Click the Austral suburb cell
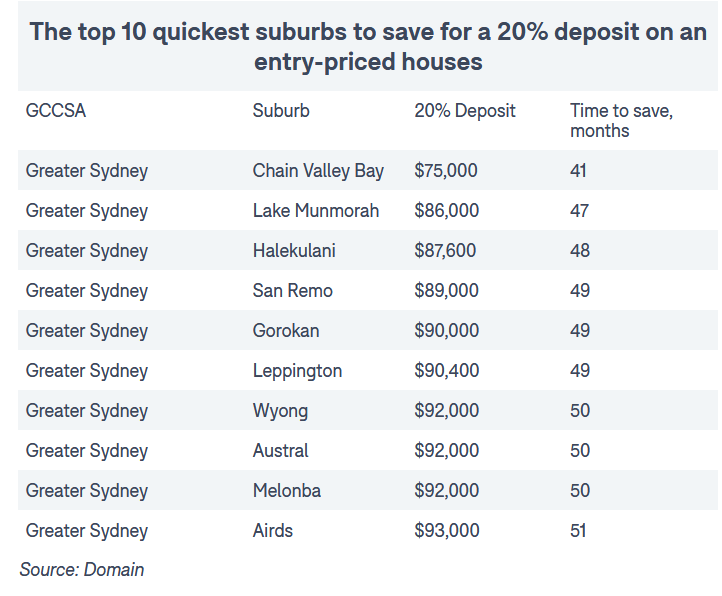 (280, 451)
